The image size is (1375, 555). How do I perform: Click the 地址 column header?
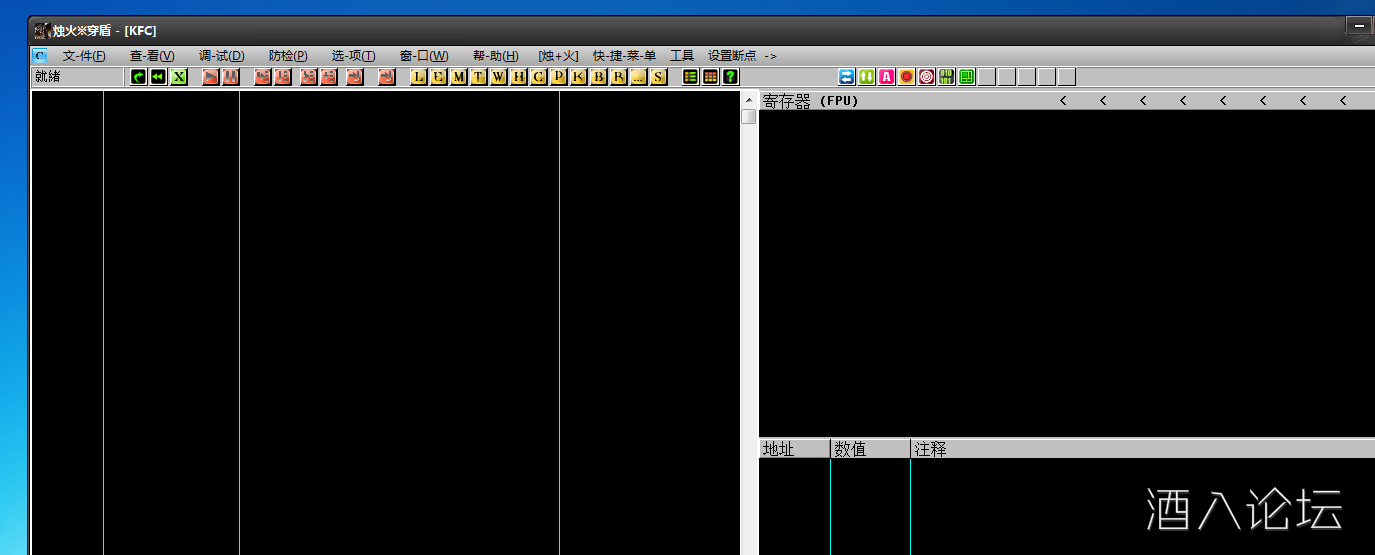[794, 449]
